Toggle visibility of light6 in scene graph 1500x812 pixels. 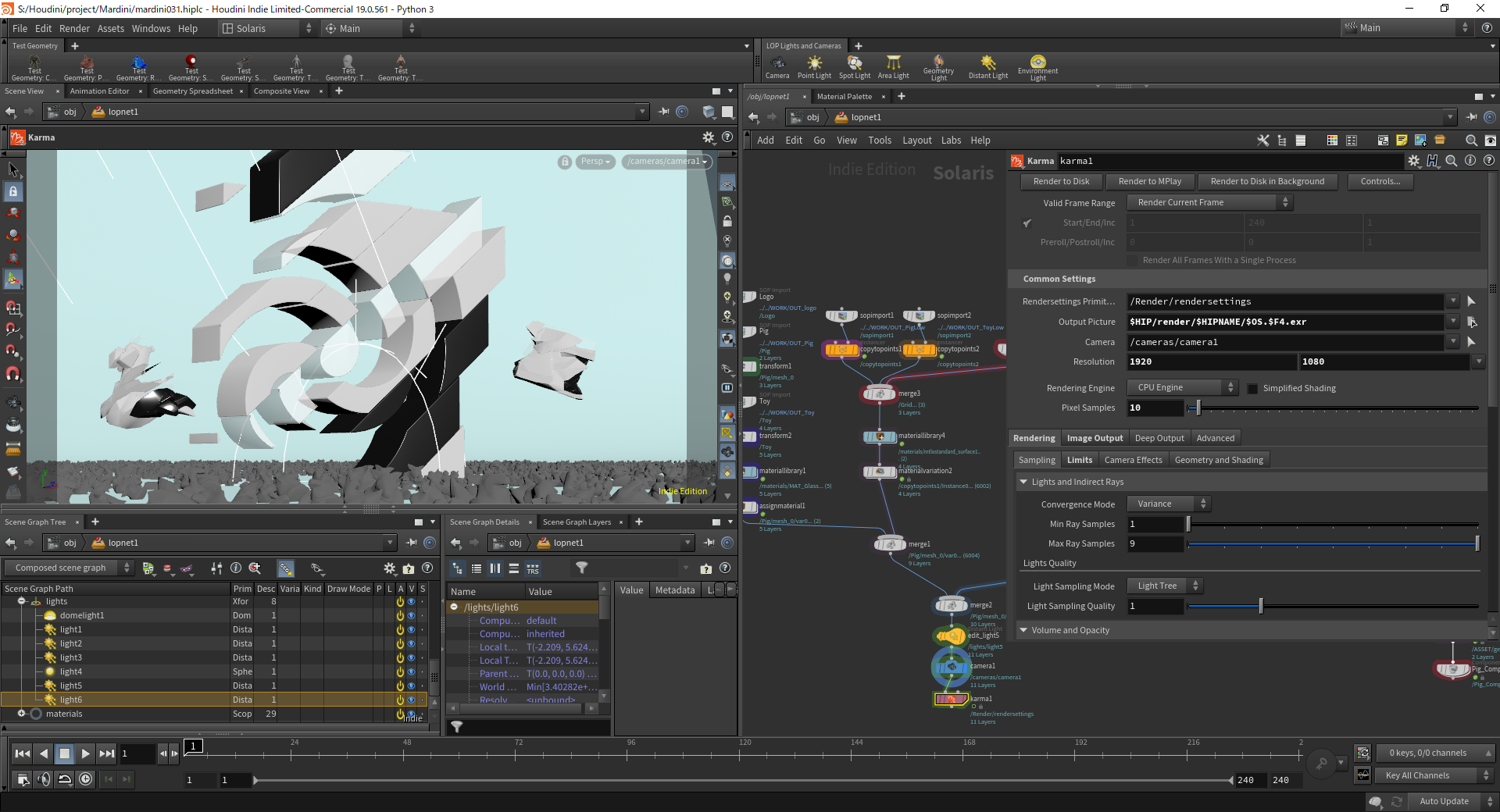[411, 700]
